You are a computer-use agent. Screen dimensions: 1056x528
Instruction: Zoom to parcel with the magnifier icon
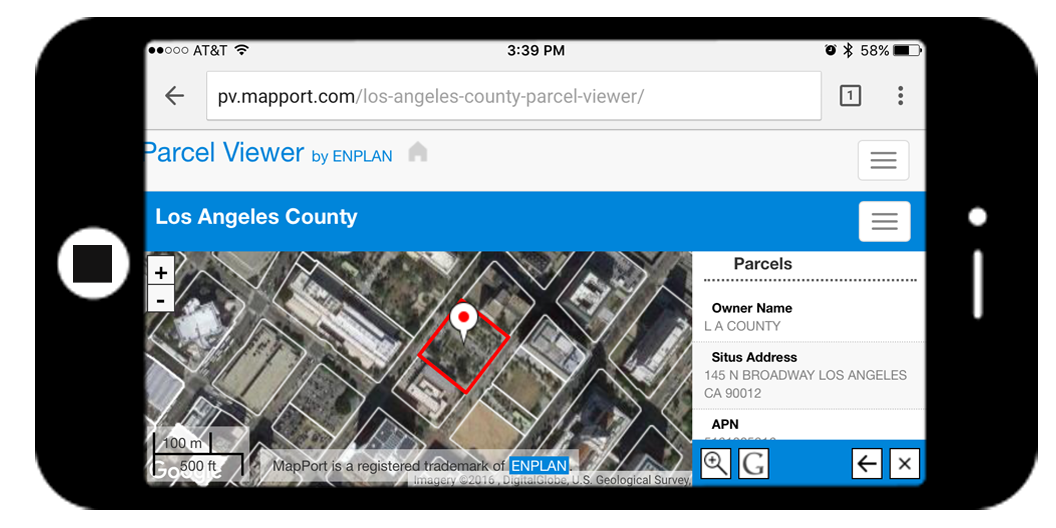(x=715, y=463)
